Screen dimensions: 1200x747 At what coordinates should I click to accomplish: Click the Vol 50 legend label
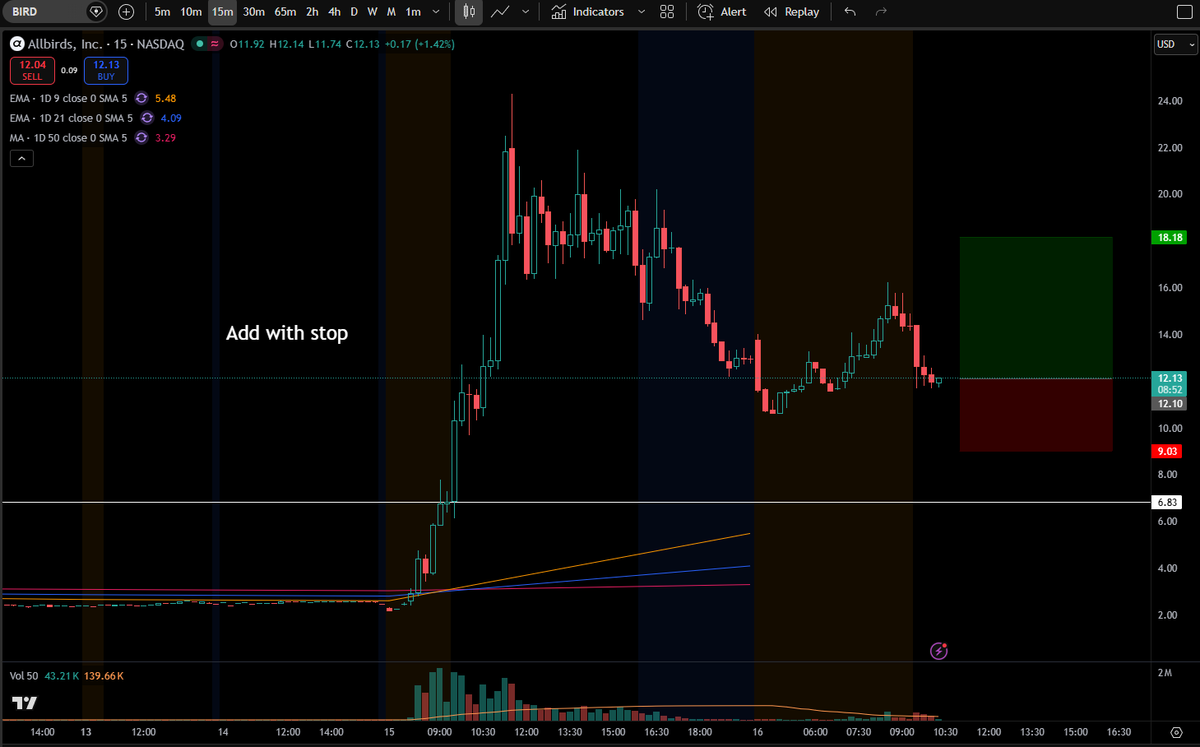pos(26,676)
